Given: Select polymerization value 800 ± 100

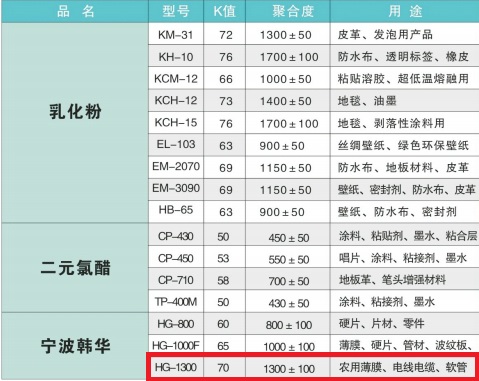Looking at the screenshot, I should [289, 325].
